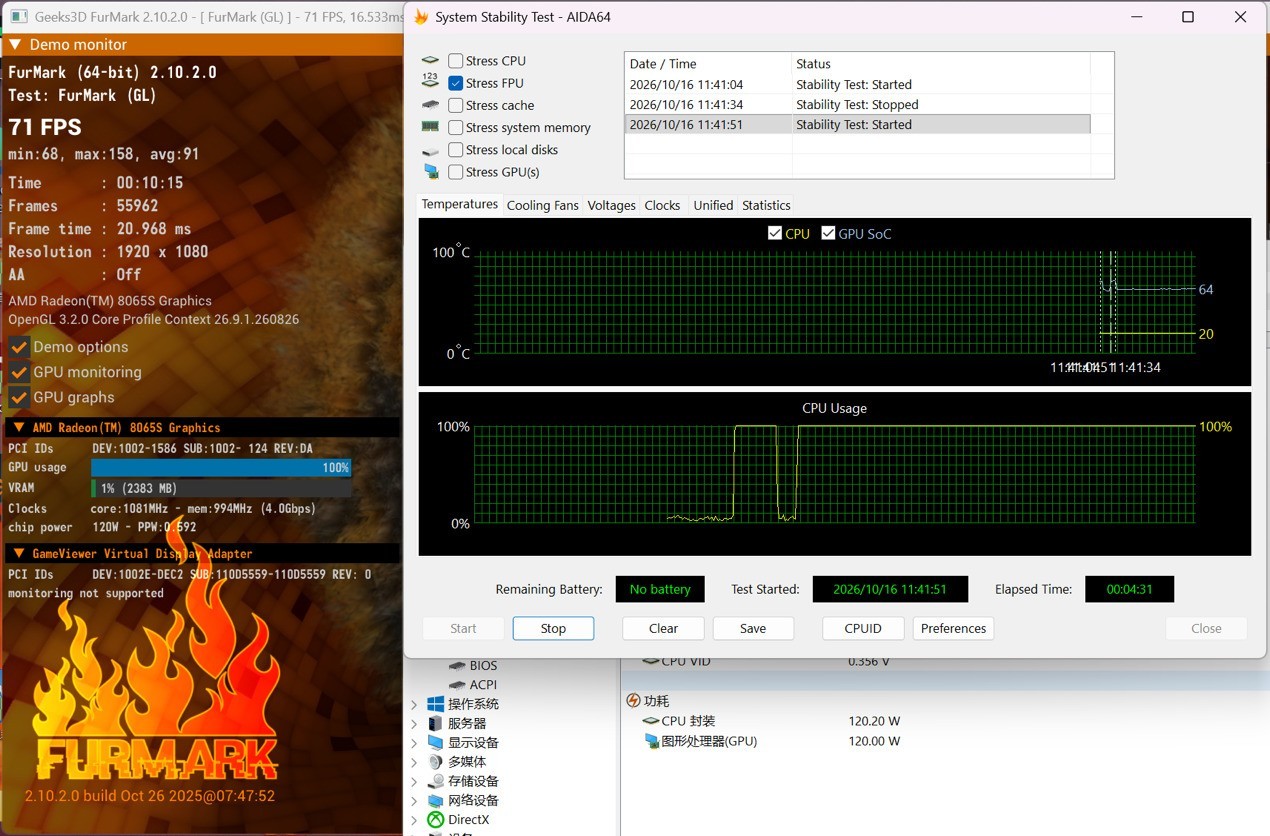Viewport: 1270px width, 836px height.
Task: Collapse the AMD Radeon 8065S Graphics section
Action: (19, 427)
